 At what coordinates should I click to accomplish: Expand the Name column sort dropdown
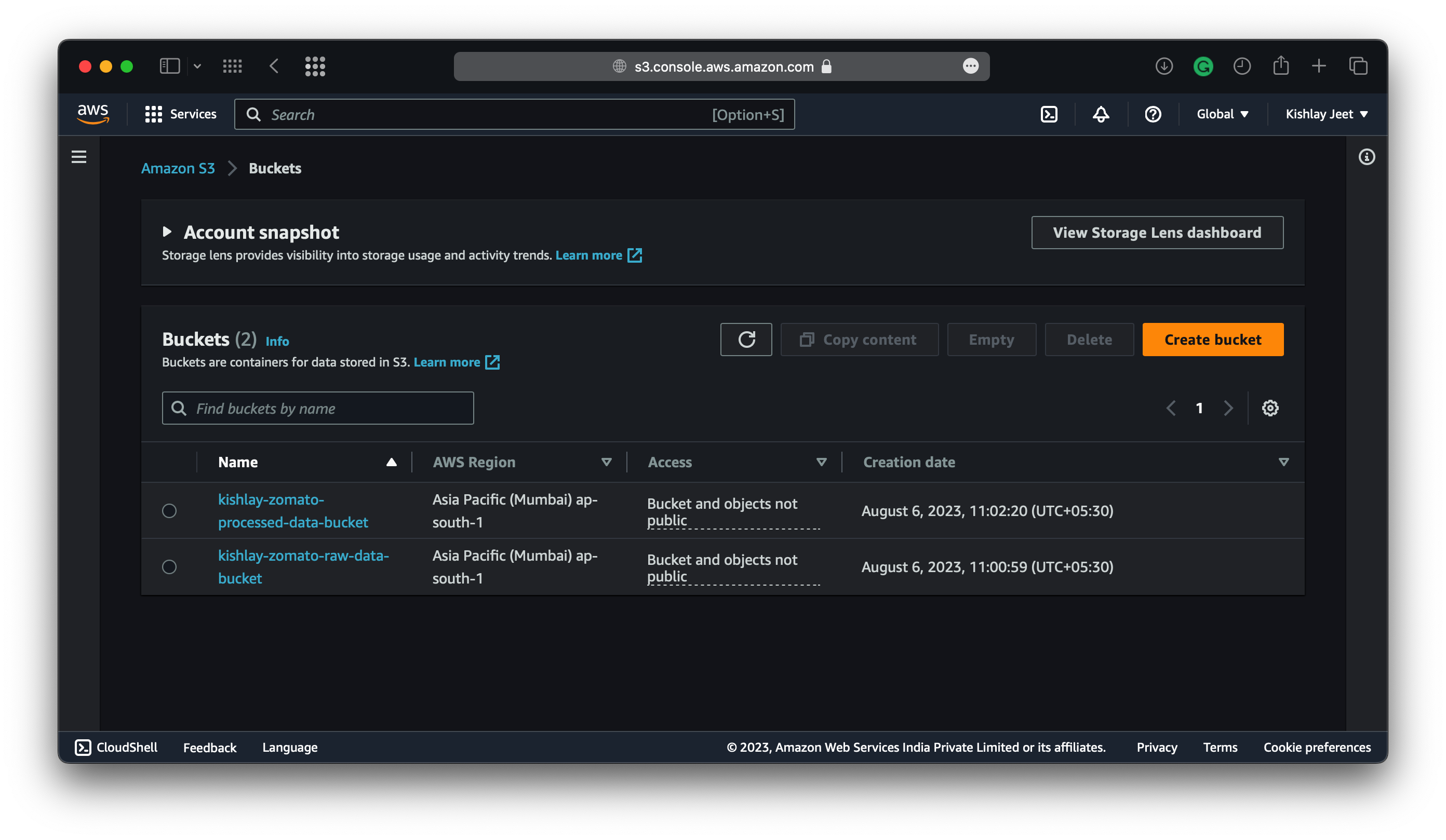[x=391, y=461]
